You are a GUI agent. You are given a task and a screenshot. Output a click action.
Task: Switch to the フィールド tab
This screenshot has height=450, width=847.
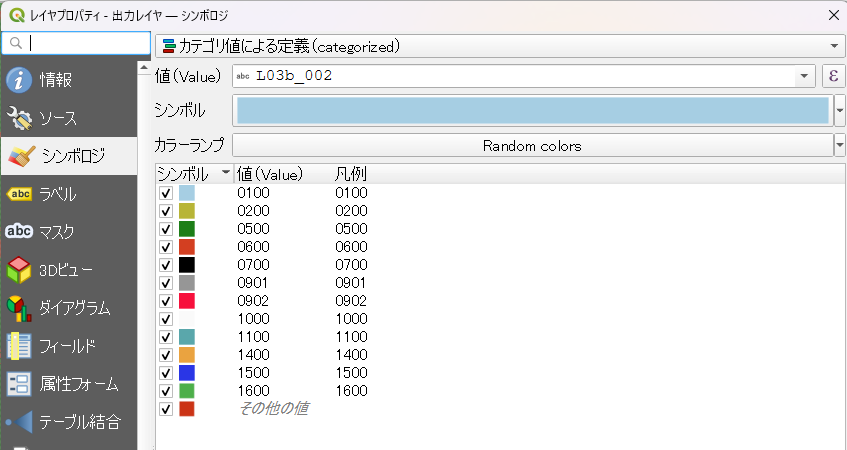click(x=68, y=346)
